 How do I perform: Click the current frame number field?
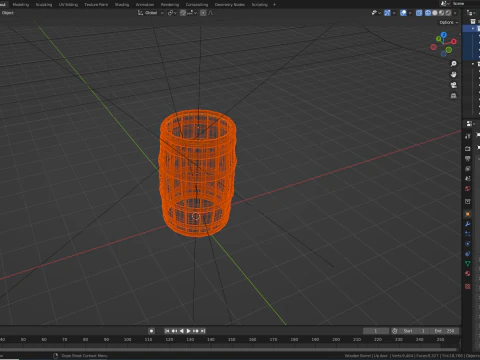pyautogui.click(x=376, y=331)
